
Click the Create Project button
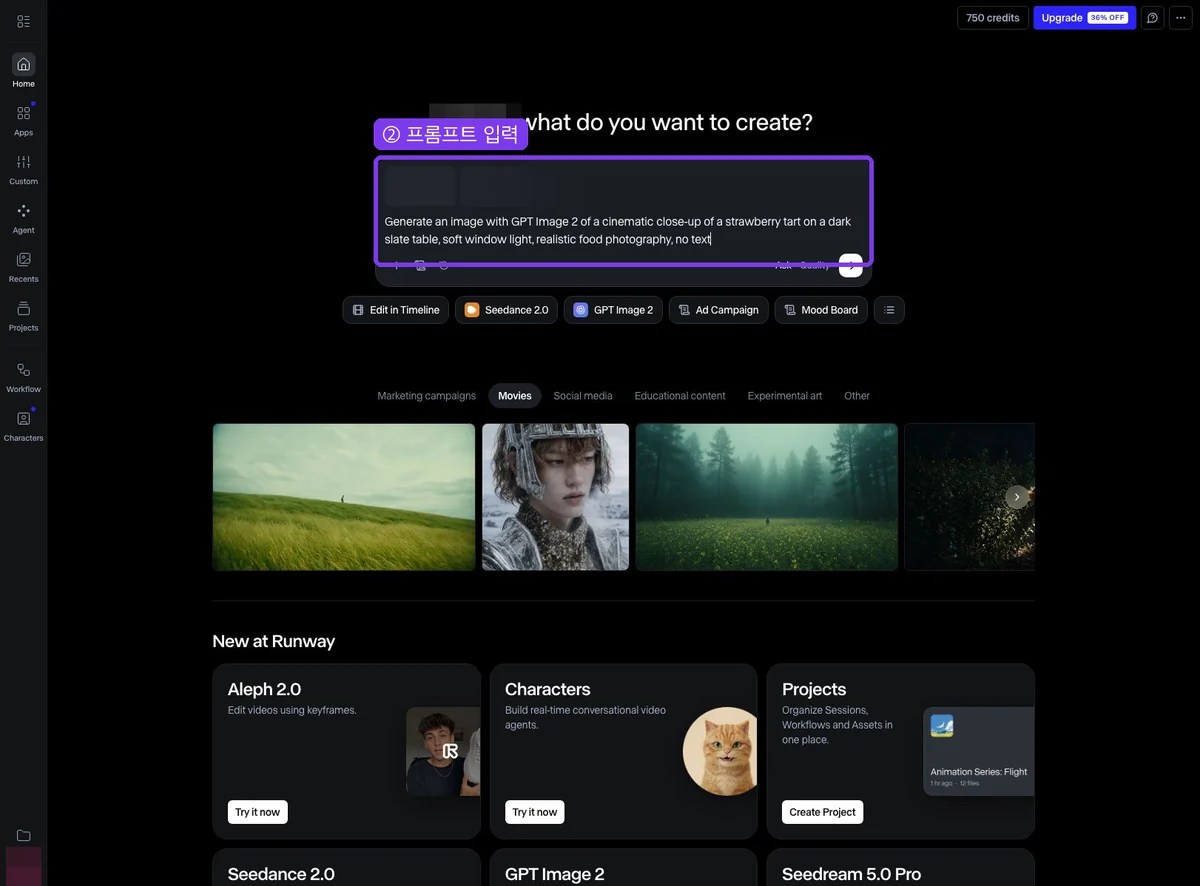tap(823, 812)
